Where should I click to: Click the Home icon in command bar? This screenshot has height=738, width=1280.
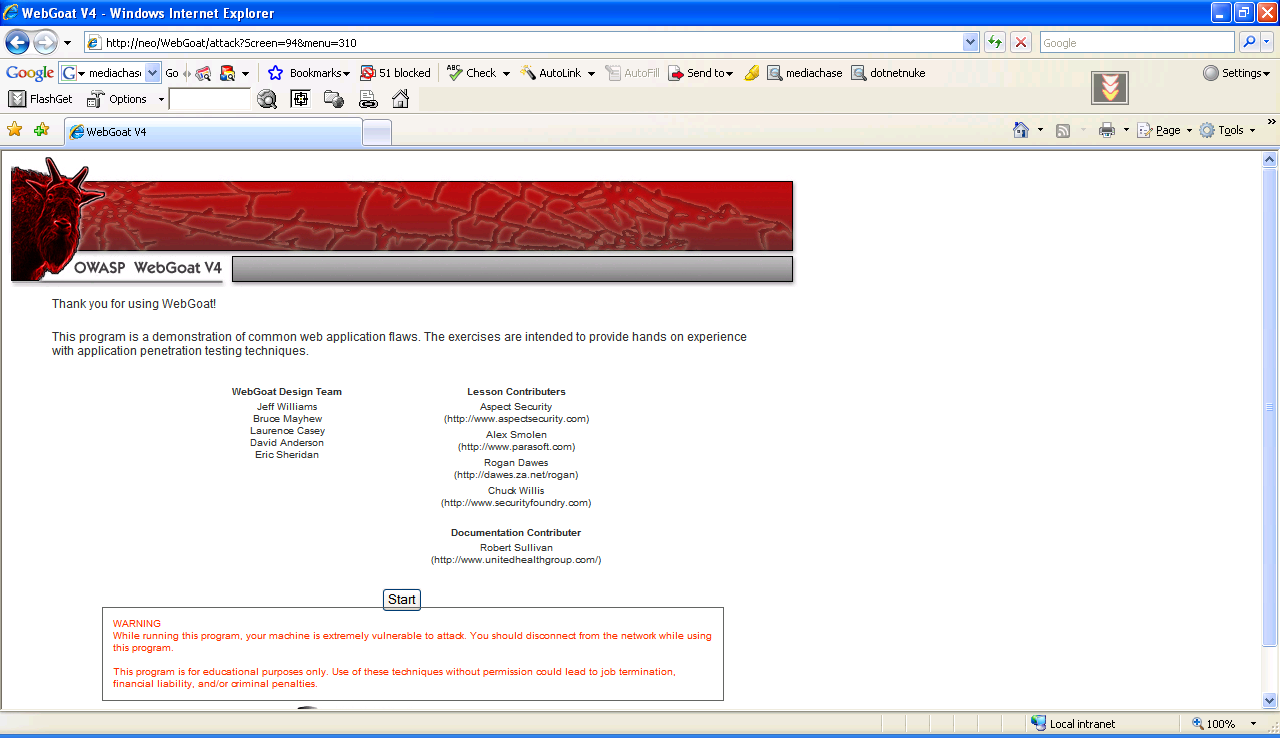click(x=1020, y=130)
